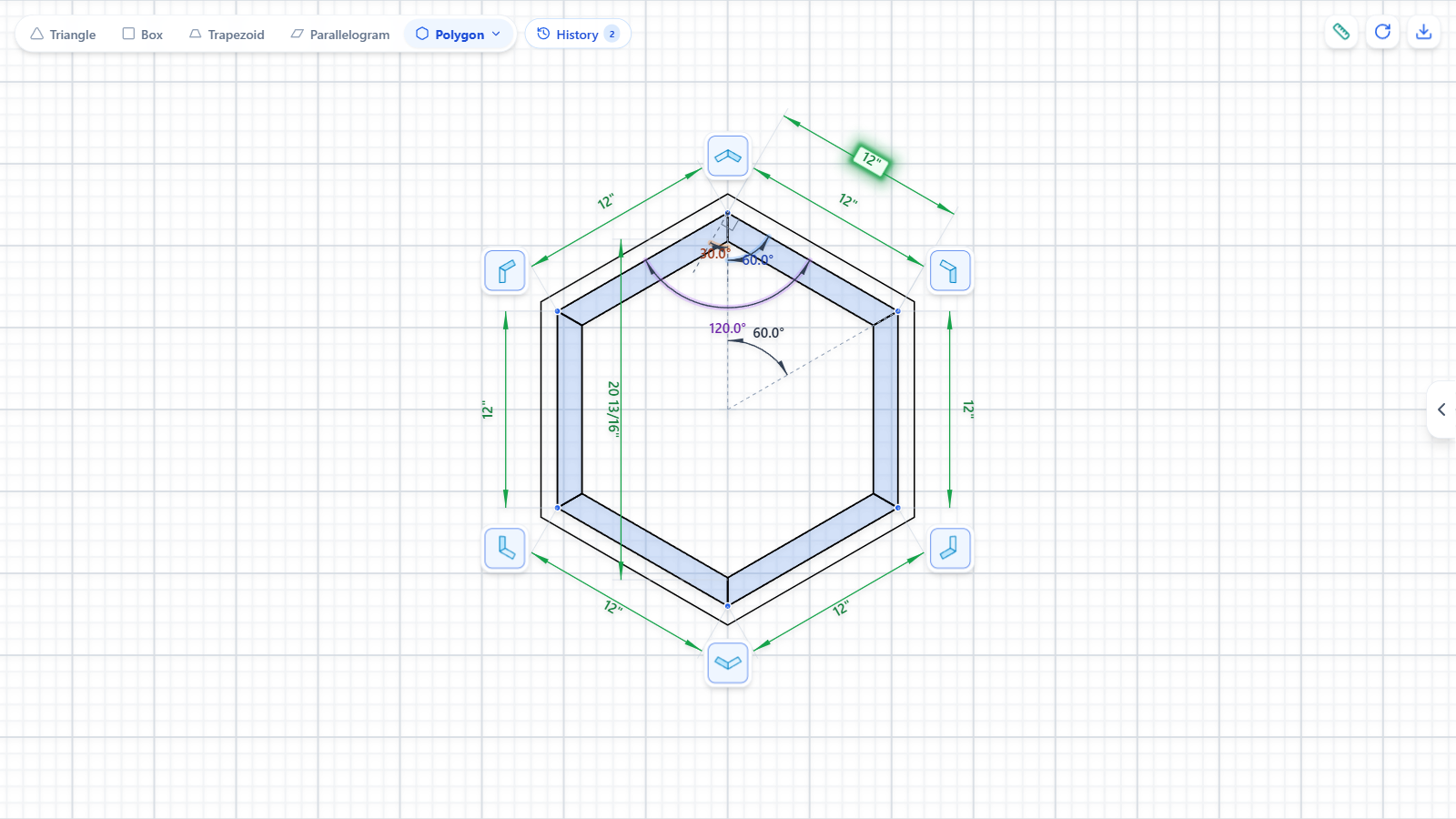Click the 12" label on the lower-left side

tap(613, 607)
